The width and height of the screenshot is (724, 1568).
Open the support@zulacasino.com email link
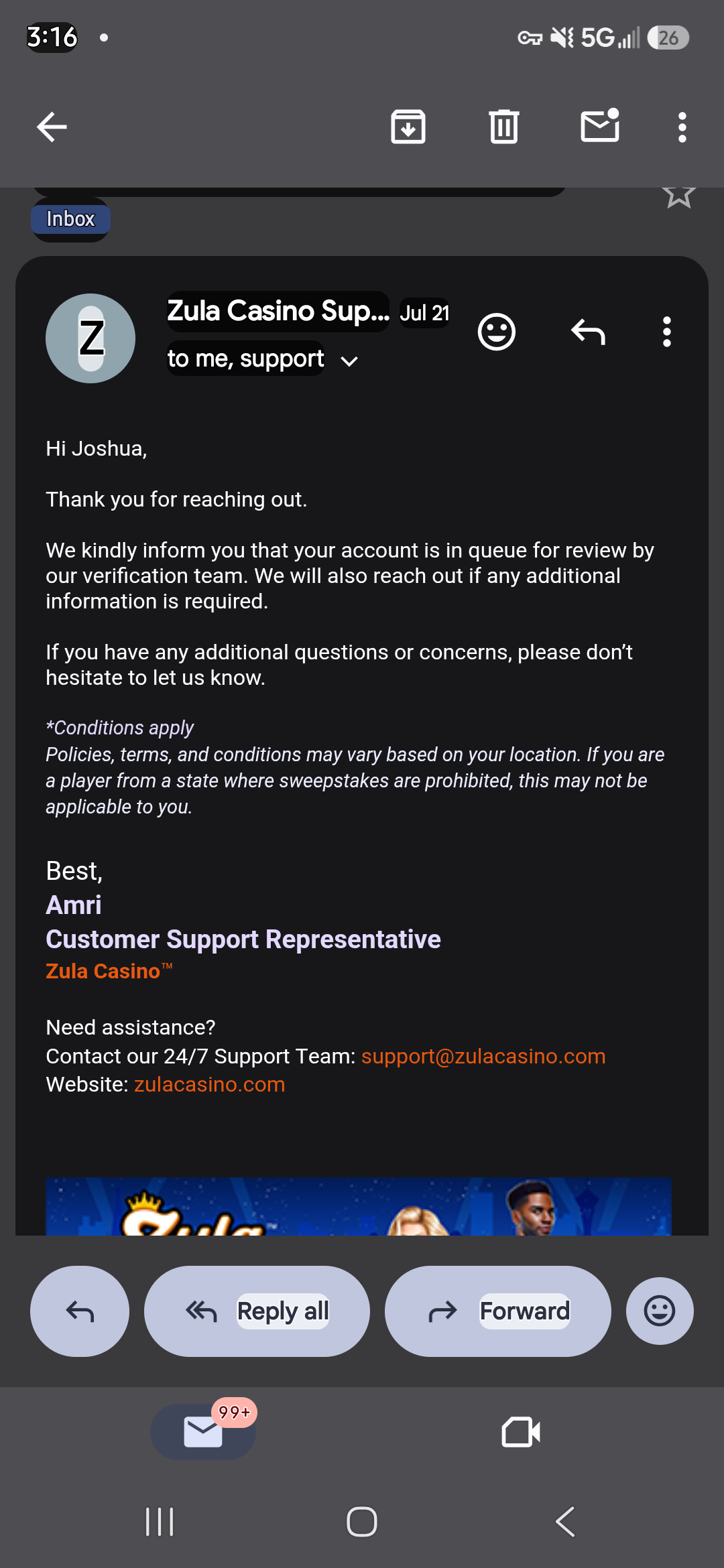click(x=483, y=1056)
